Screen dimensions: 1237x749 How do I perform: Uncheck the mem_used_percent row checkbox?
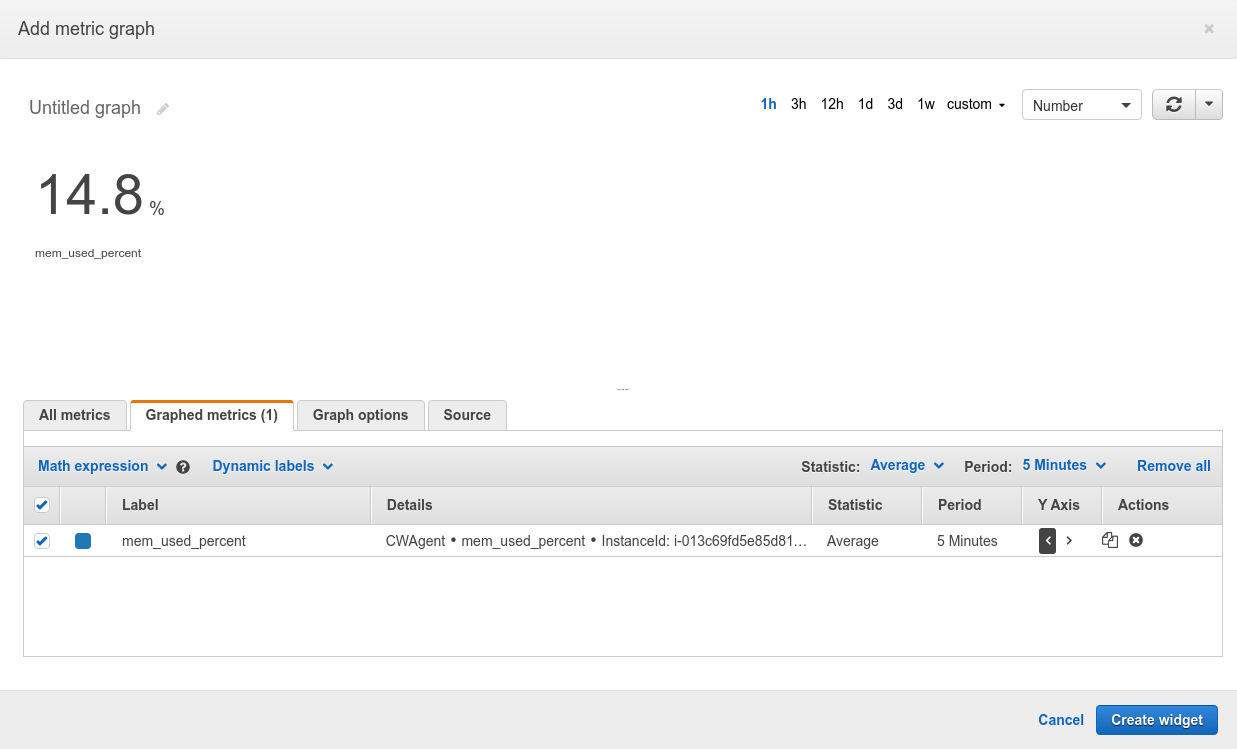click(42, 541)
